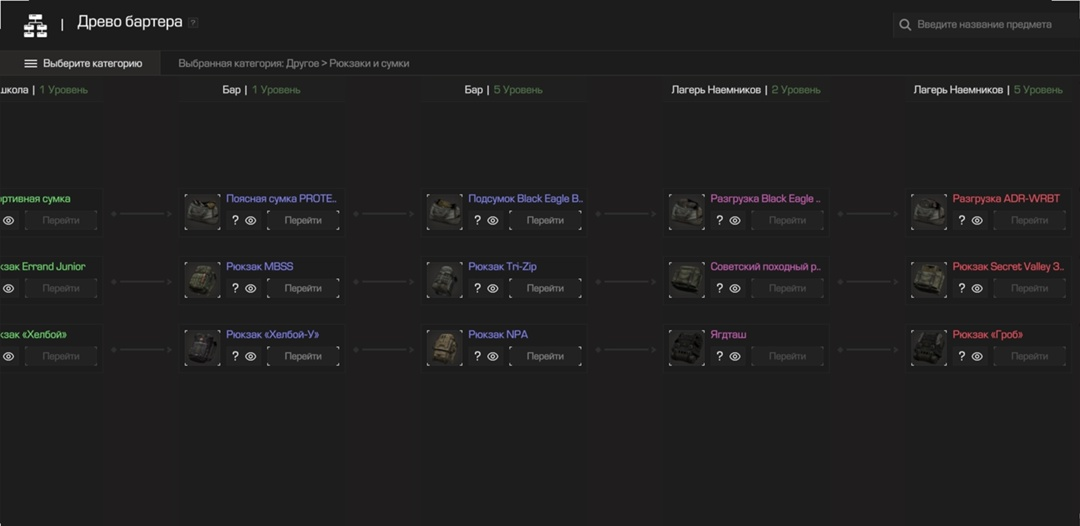Screen dimensions: 1080x526
Task: Click Ягдташ thumbnail image
Action: pyautogui.click(x=687, y=348)
